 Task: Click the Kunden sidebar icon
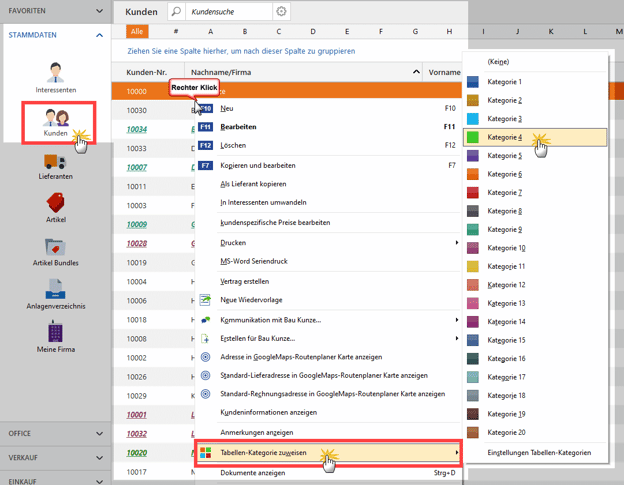point(55,117)
